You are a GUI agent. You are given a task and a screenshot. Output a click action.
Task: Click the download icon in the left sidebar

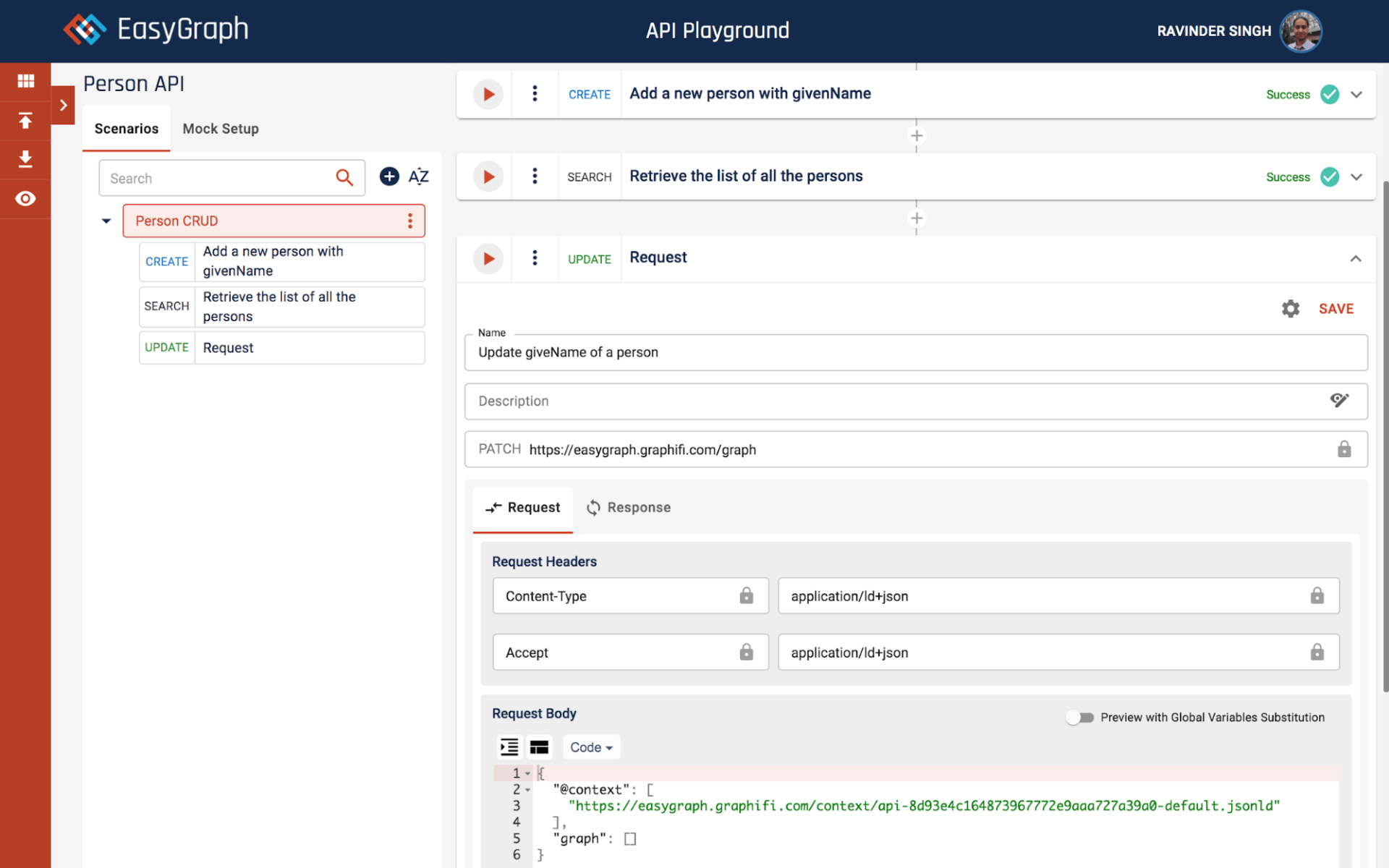coord(25,159)
